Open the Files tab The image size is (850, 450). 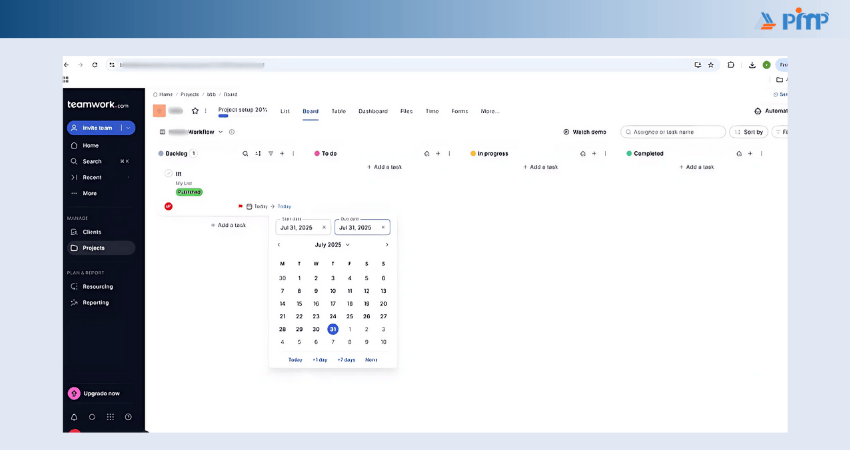407,111
